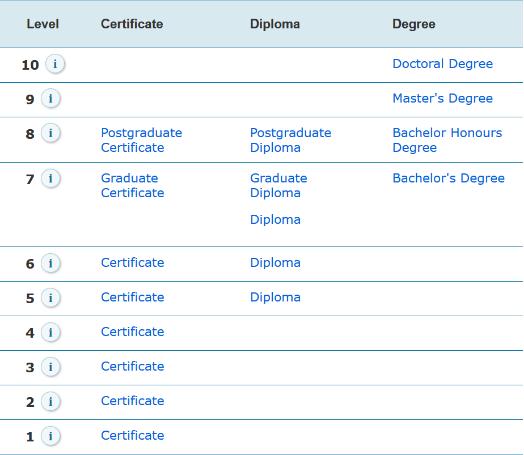Click the Level 2 info icon
Screen dimensions: 524x455
tap(51, 401)
